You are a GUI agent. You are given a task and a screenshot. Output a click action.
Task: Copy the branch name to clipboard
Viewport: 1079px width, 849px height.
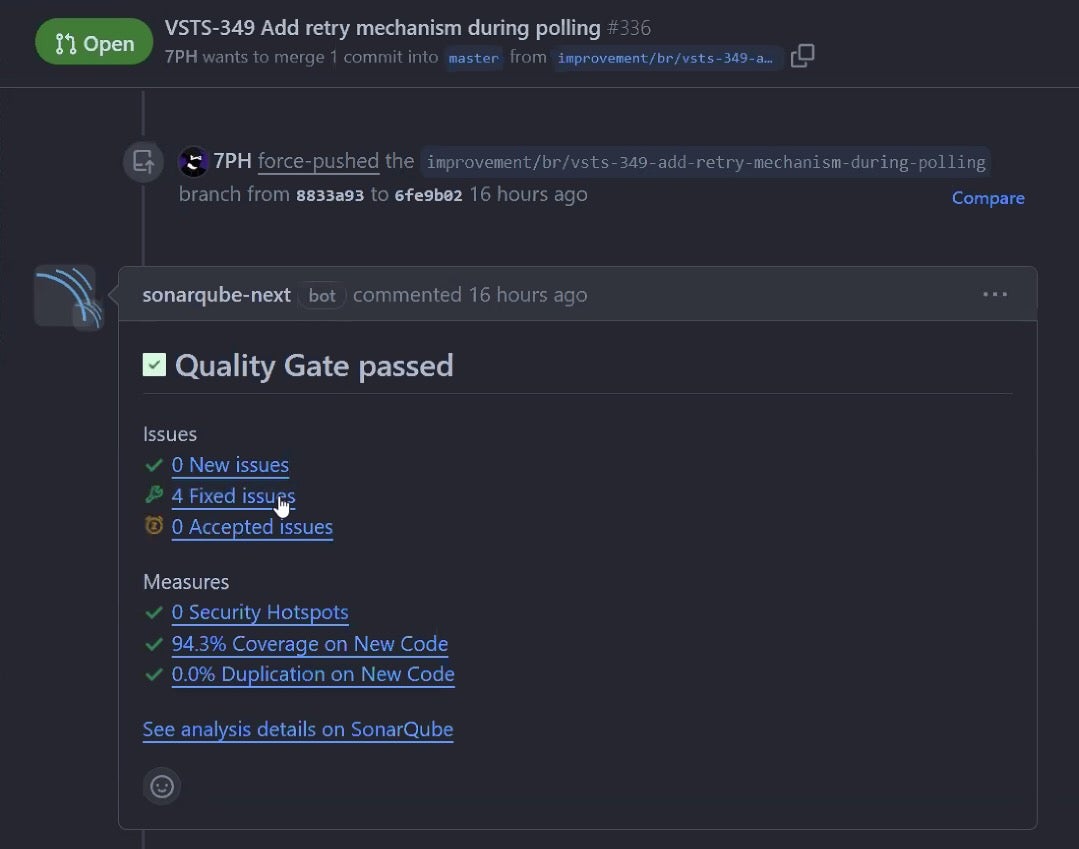click(x=802, y=57)
